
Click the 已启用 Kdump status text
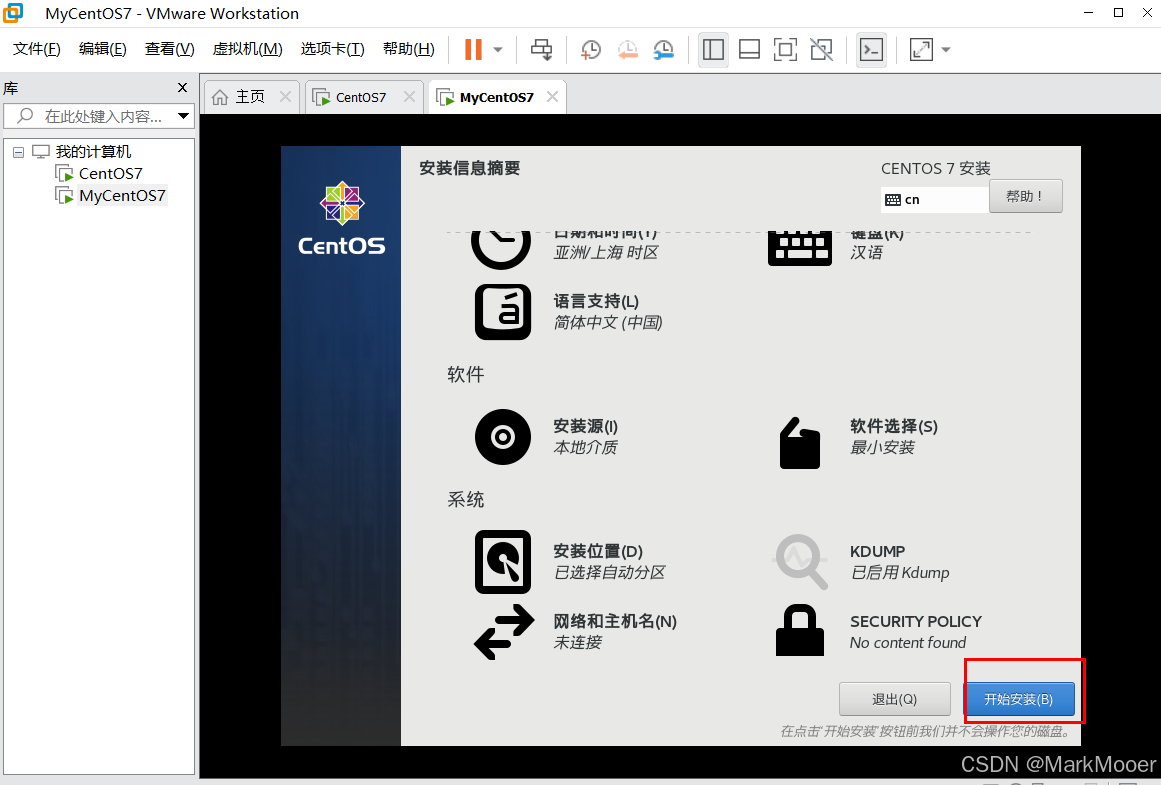pos(900,572)
